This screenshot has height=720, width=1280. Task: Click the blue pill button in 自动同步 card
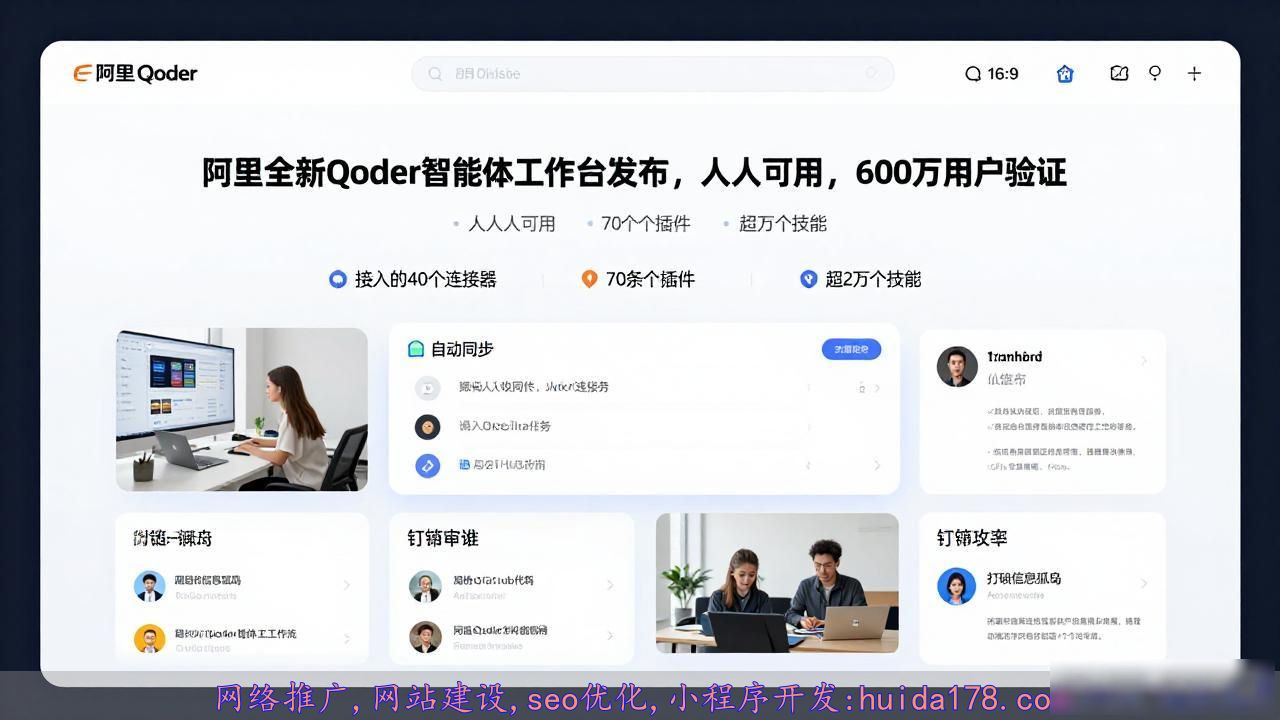[x=851, y=349]
